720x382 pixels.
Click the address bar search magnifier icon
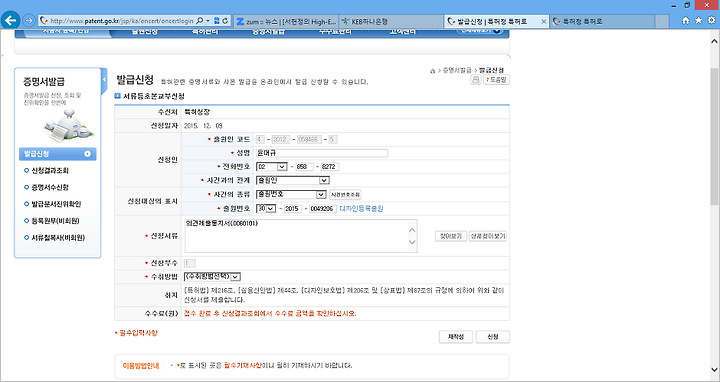tap(199, 21)
